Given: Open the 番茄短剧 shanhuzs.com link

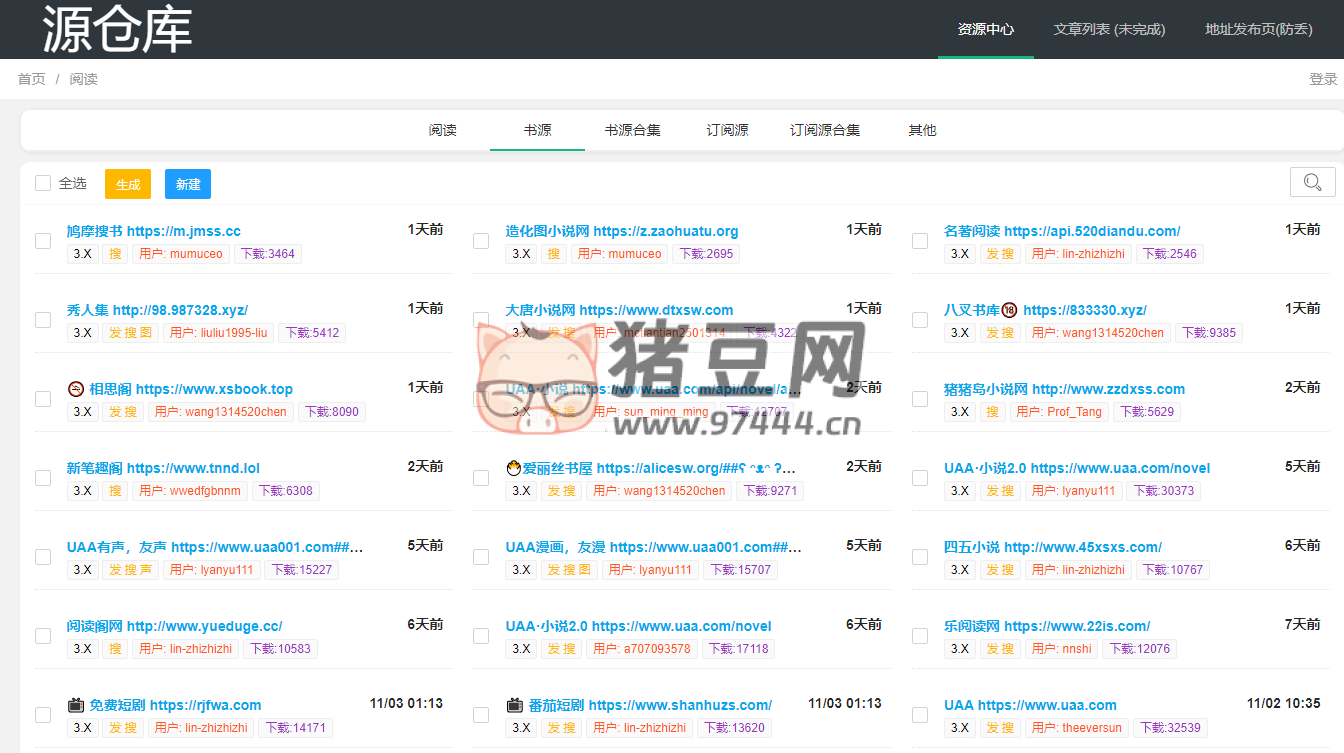Looking at the screenshot, I should [639, 705].
